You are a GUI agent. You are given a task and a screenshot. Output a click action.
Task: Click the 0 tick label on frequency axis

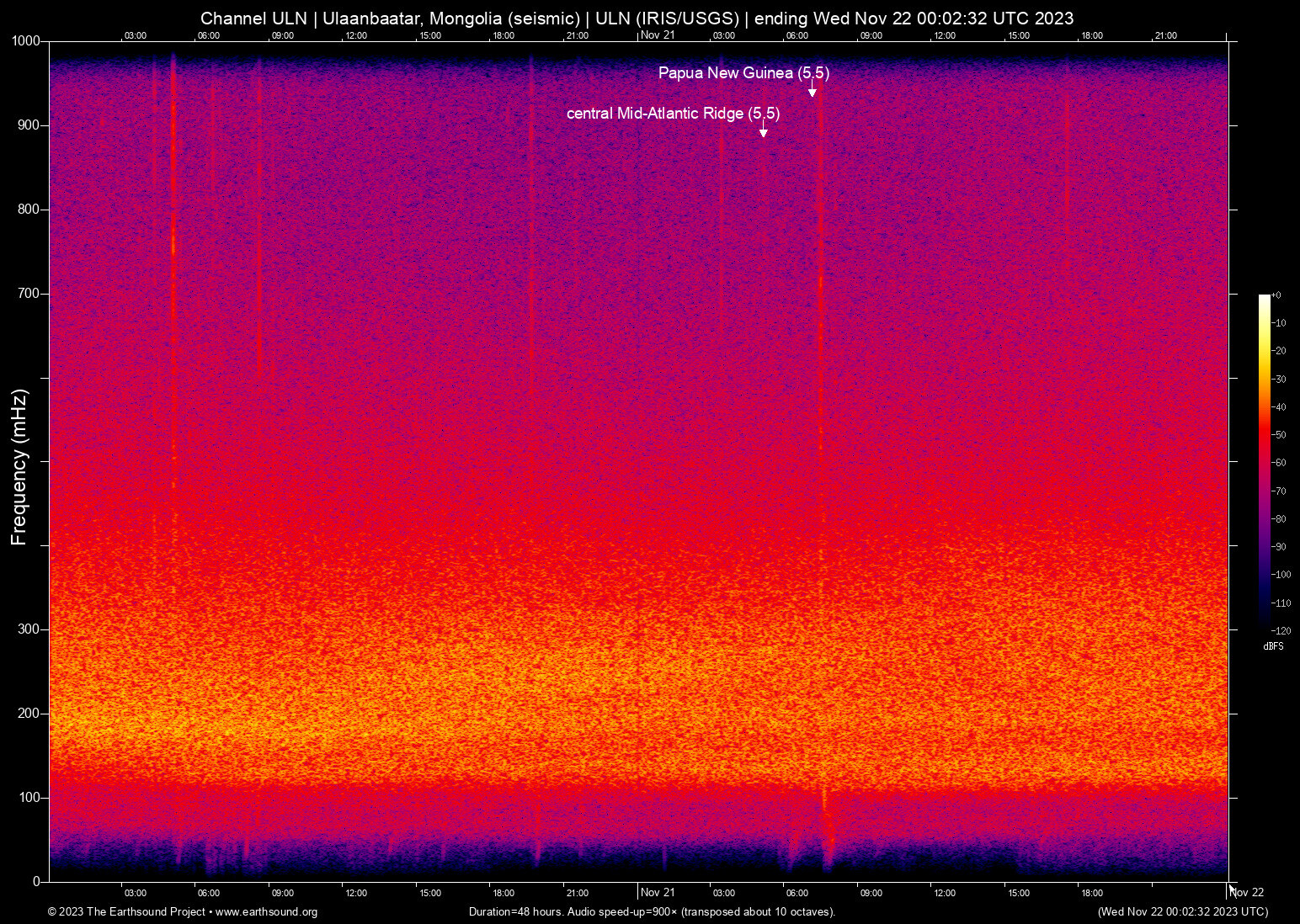36,882
